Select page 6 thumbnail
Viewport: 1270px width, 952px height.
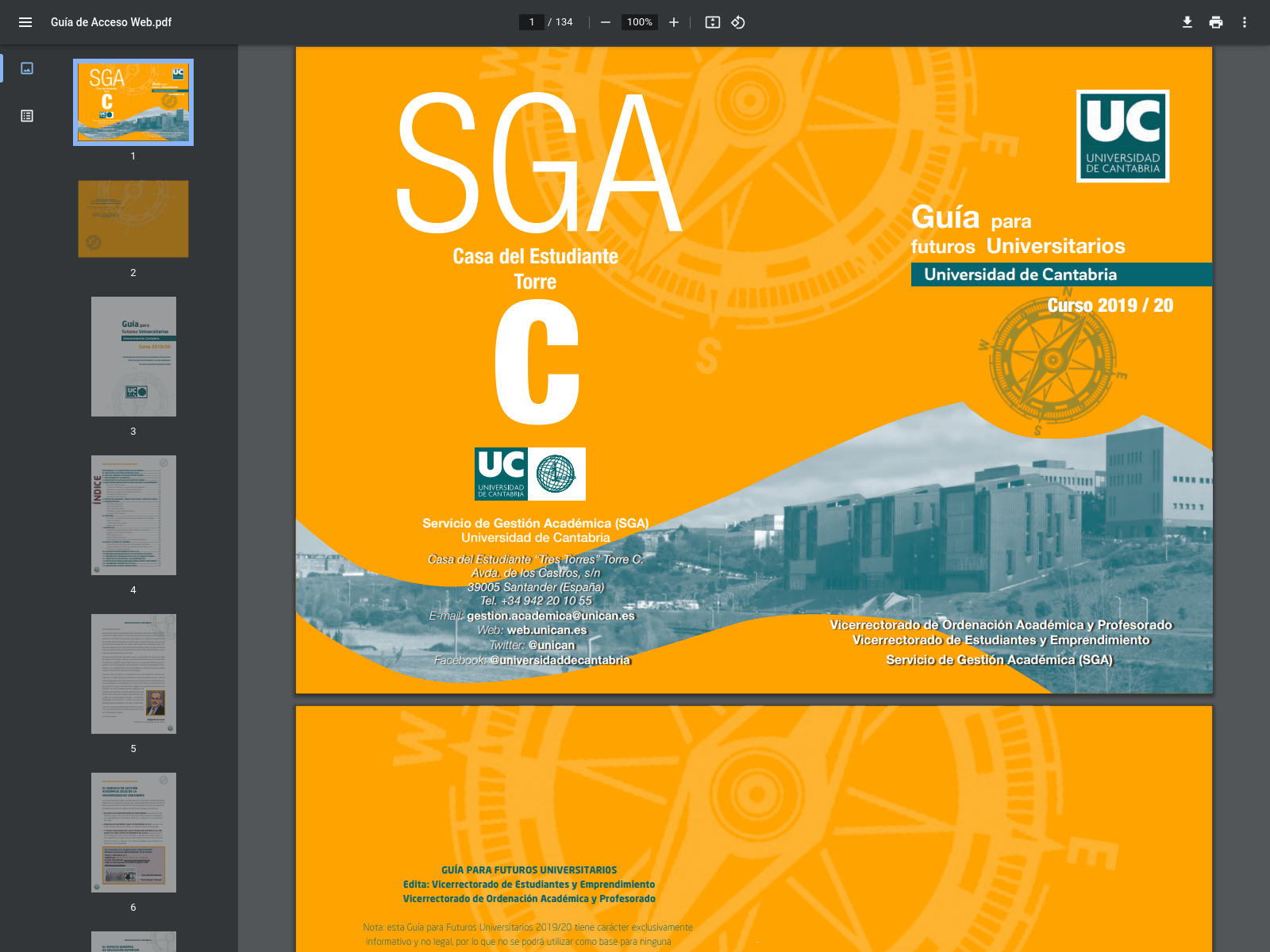coord(133,832)
